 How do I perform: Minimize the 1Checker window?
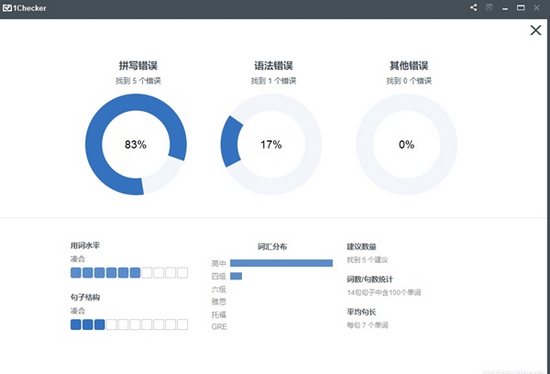click(x=505, y=8)
